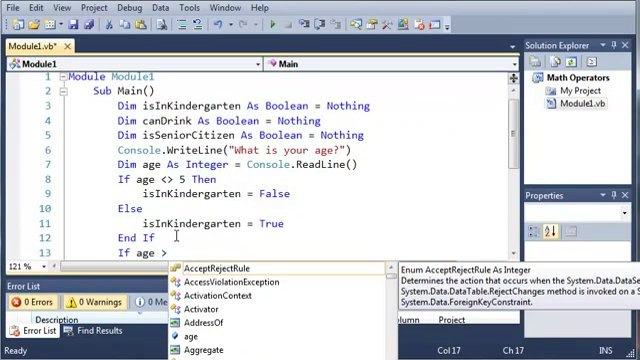Click the Step Over toolbar icon
Image resolution: width=640 pixels, height=360 pixels.
tap(320, 25)
